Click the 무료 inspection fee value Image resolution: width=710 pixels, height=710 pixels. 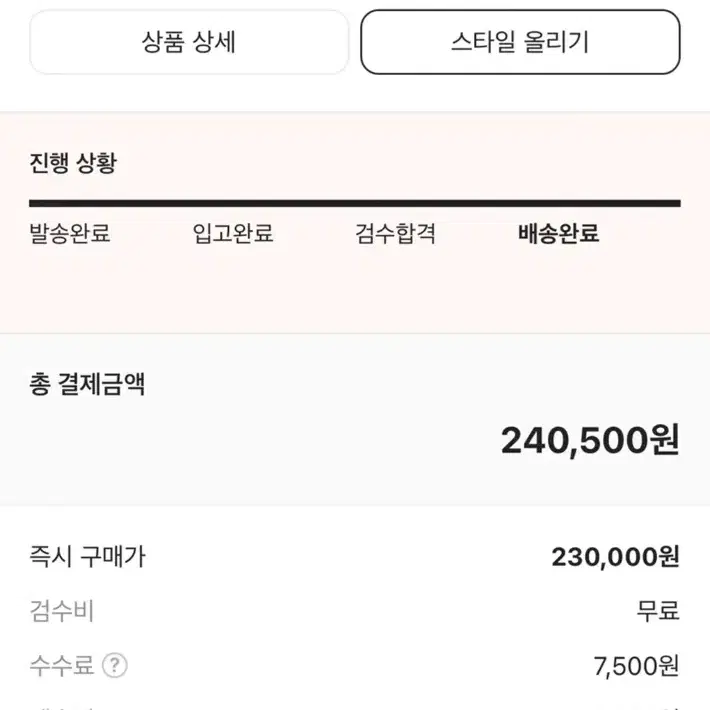(658, 611)
